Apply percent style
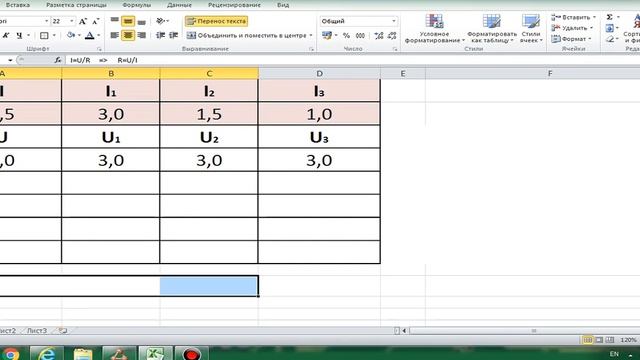This screenshot has height=360, width=640. pyautogui.click(x=346, y=36)
